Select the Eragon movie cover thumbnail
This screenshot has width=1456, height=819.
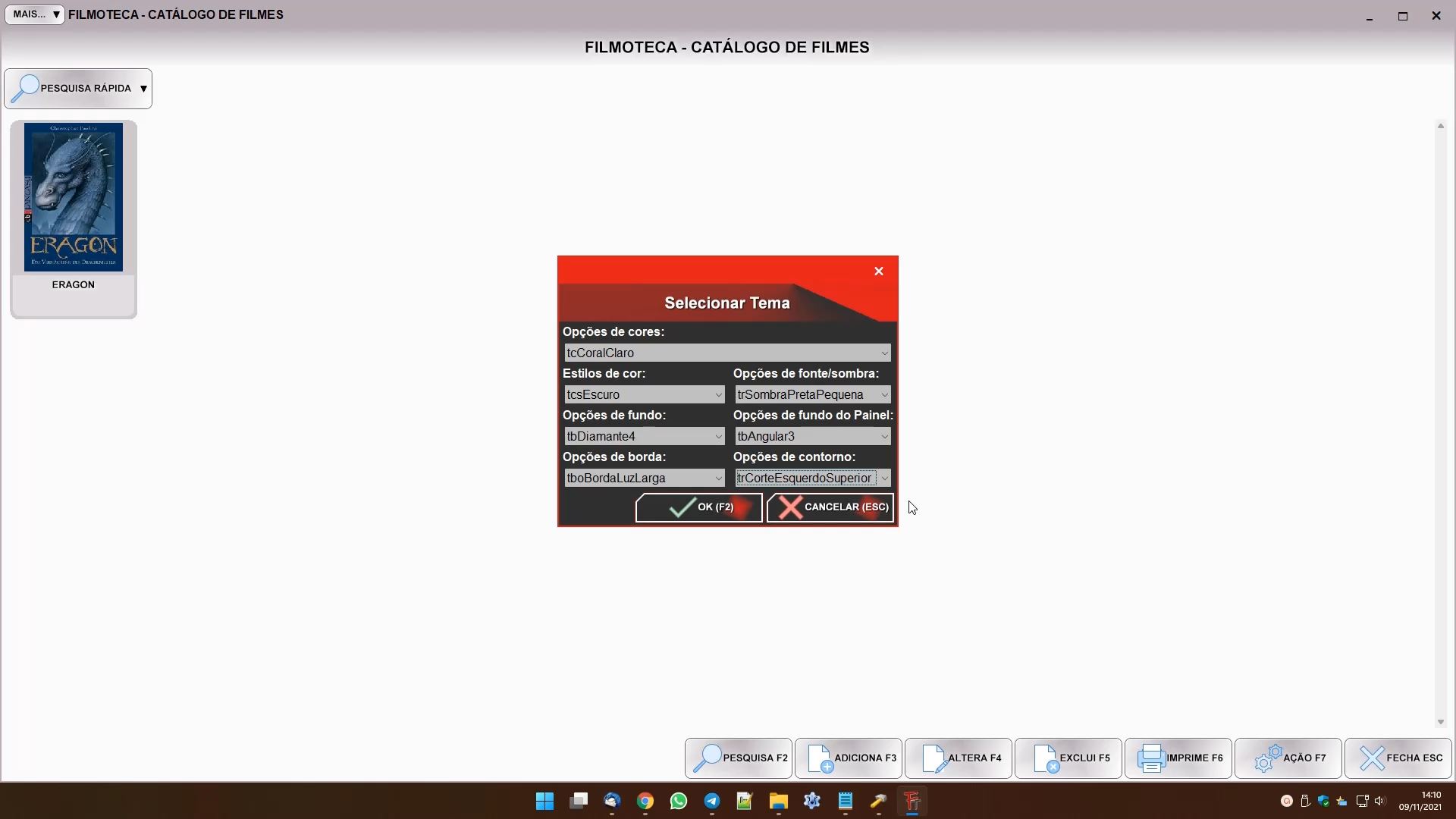[74, 197]
